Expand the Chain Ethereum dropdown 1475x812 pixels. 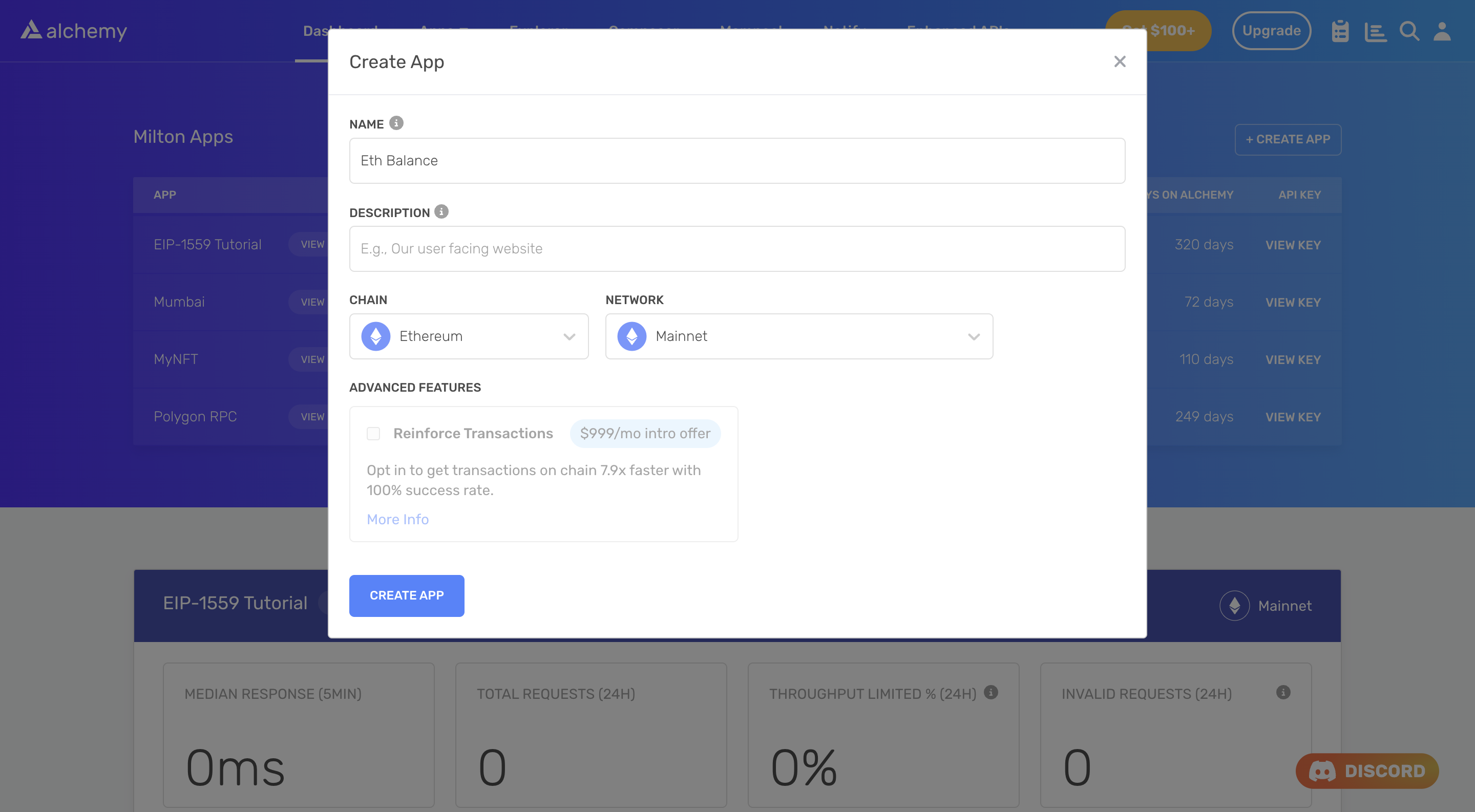(469, 336)
